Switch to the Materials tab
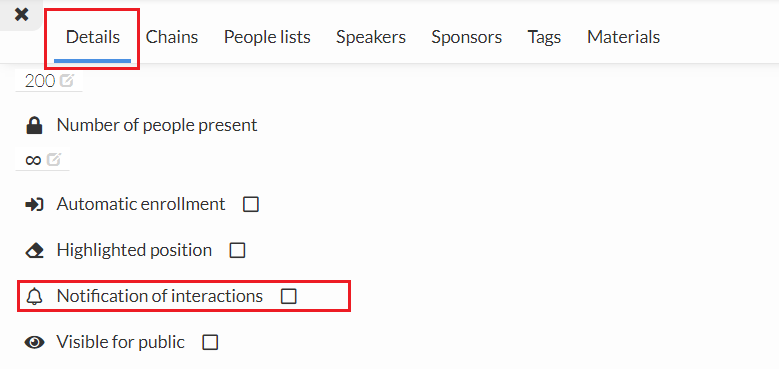 623,37
